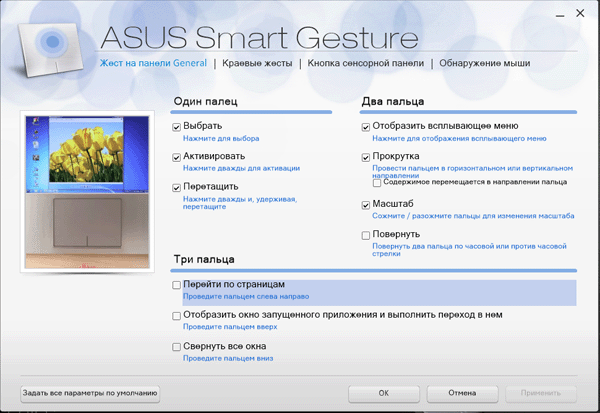The height and width of the screenshot is (413, 600).
Task: Disable the Активировать option
Action: [177, 157]
